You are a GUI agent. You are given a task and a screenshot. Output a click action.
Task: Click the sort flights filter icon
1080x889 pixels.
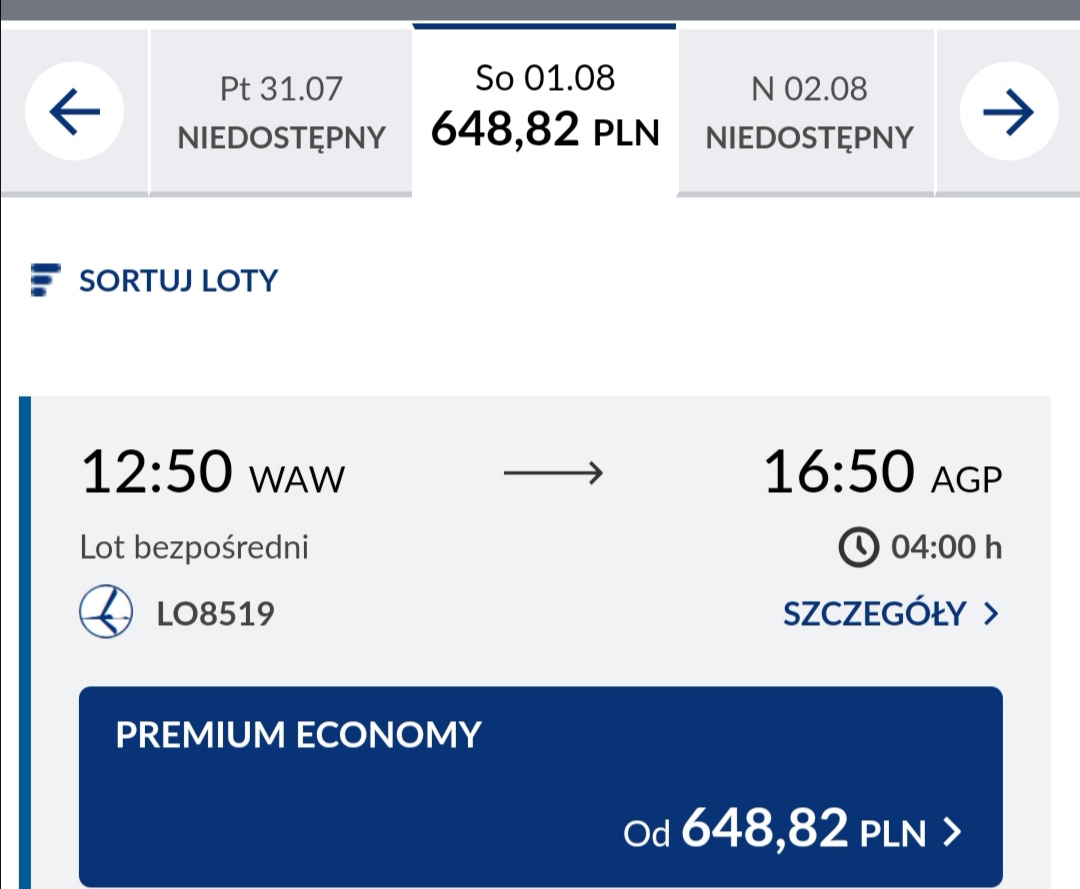click(45, 280)
